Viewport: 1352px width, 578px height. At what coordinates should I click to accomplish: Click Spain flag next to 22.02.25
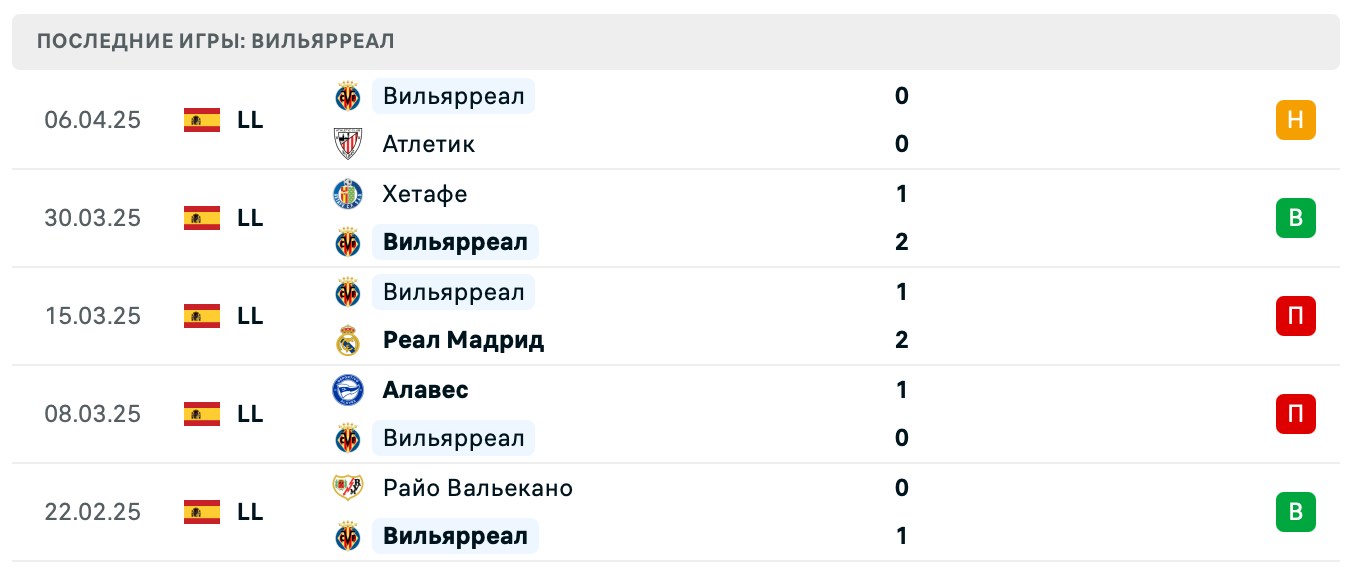(202, 512)
